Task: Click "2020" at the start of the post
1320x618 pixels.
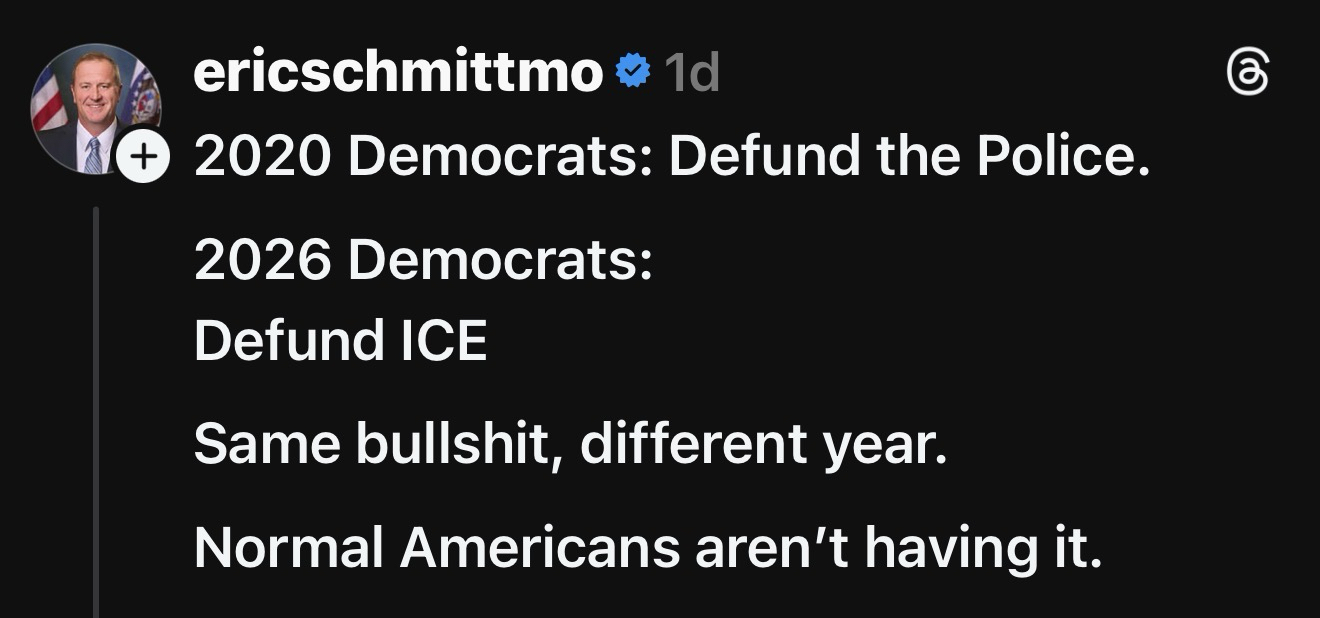Action: pyautogui.click(x=262, y=156)
